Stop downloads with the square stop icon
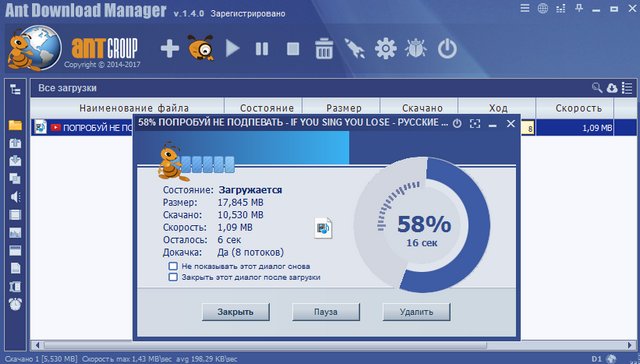 pyautogui.click(x=293, y=49)
